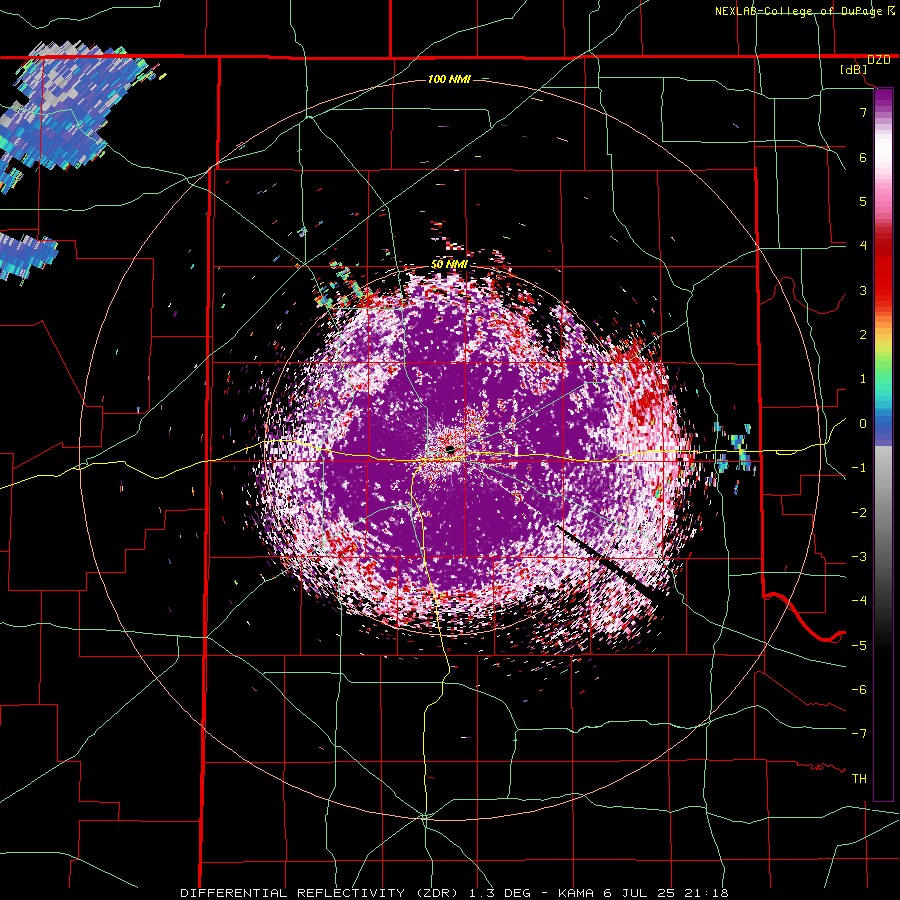This screenshot has height=900, width=900.
Task: Select the 4 tick on the color scale
Action: coord(863,246)
